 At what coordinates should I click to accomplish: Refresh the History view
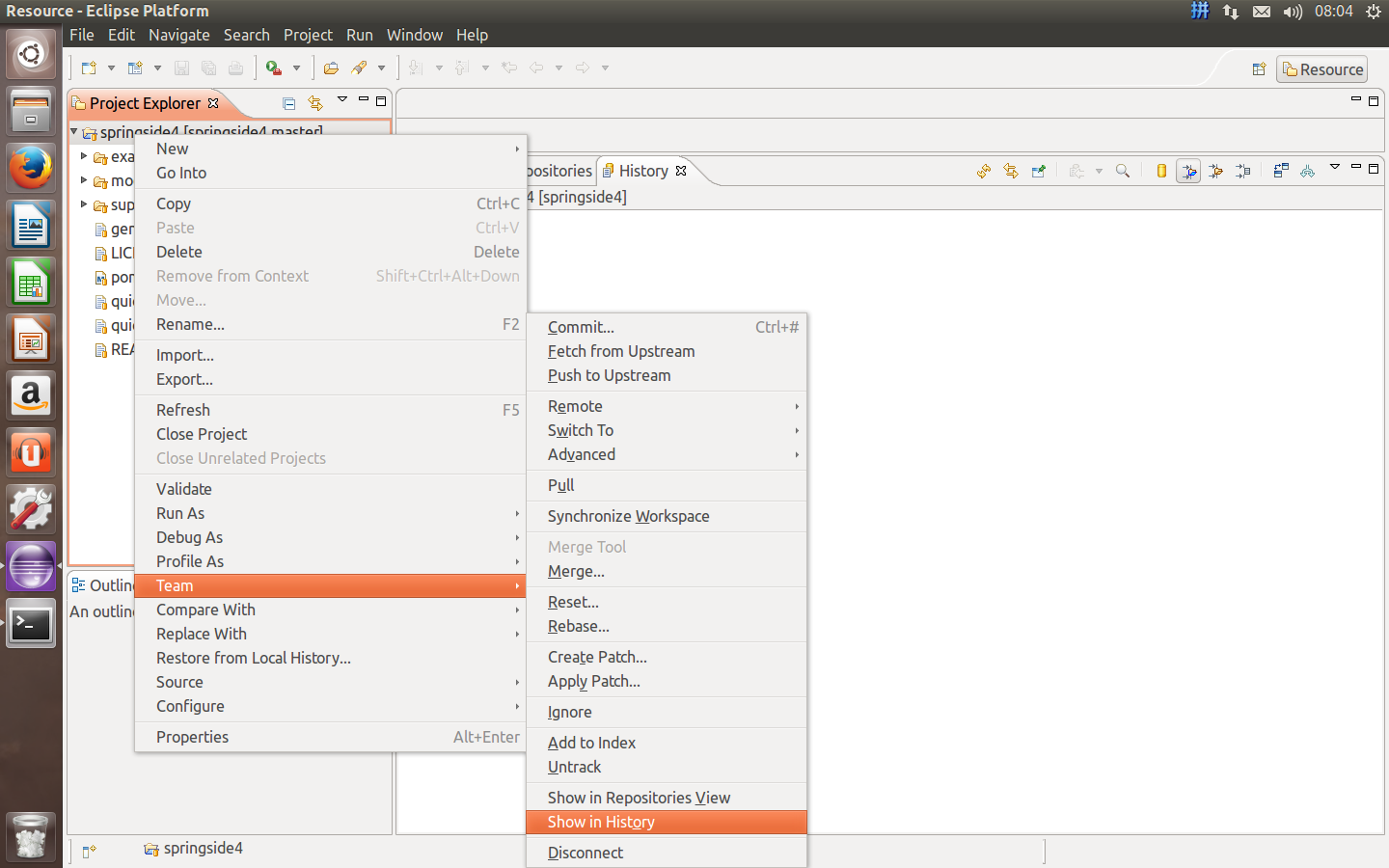(x=984, y=171)
